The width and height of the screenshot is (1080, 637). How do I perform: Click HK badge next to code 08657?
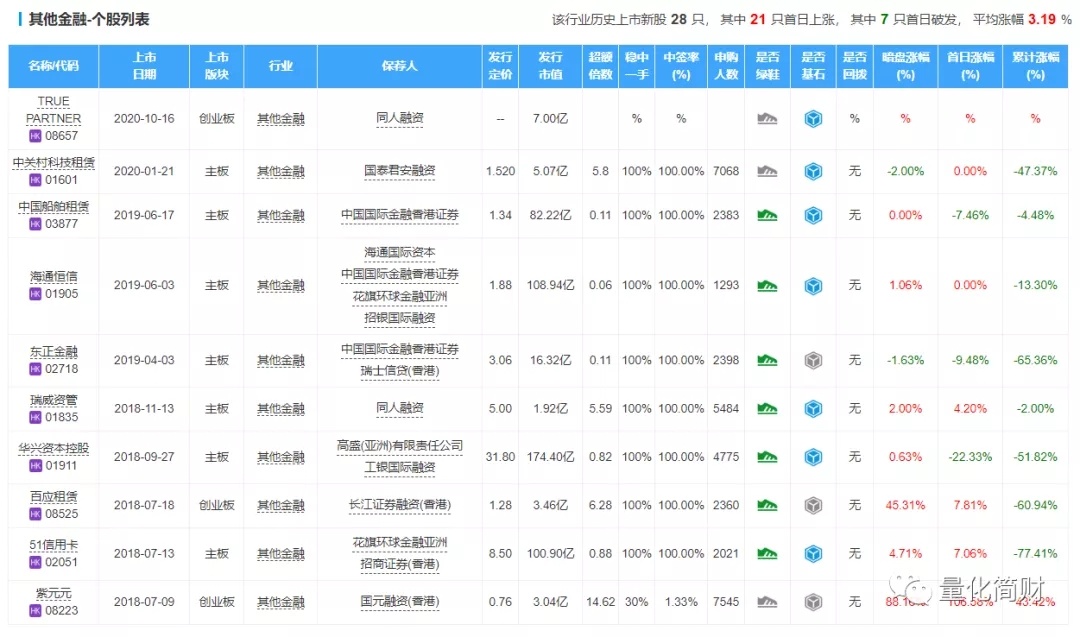(x=35, y=136)
